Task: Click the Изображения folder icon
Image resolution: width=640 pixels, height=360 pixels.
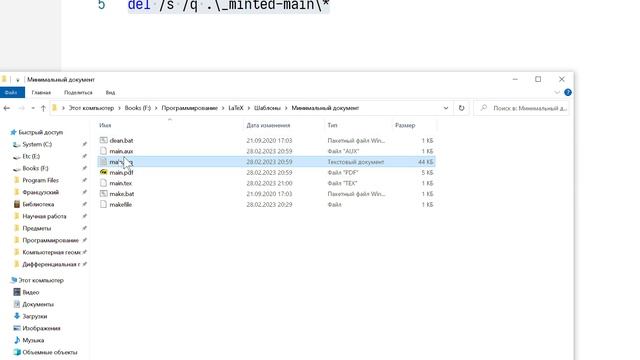Action: pyautogui.click(x=17, y=328)
